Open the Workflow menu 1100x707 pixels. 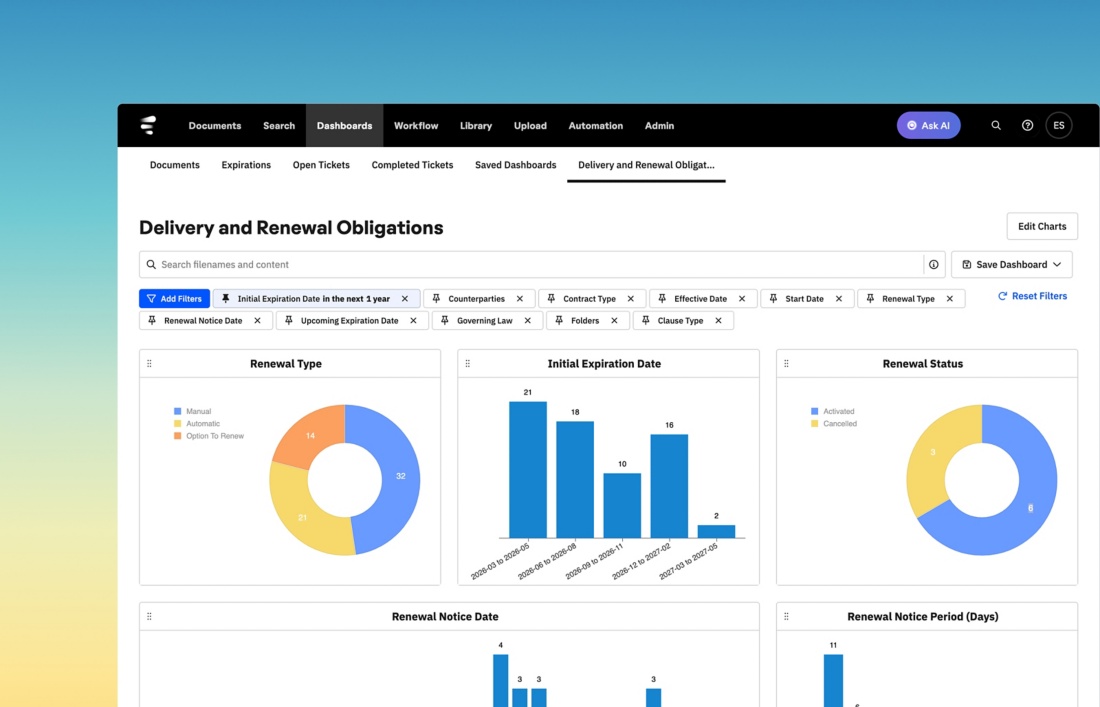click(x=416, y=126)
